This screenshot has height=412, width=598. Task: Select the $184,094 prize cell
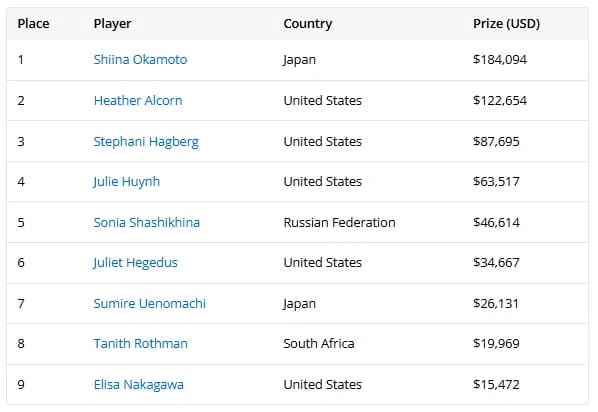tap(500, 60)
